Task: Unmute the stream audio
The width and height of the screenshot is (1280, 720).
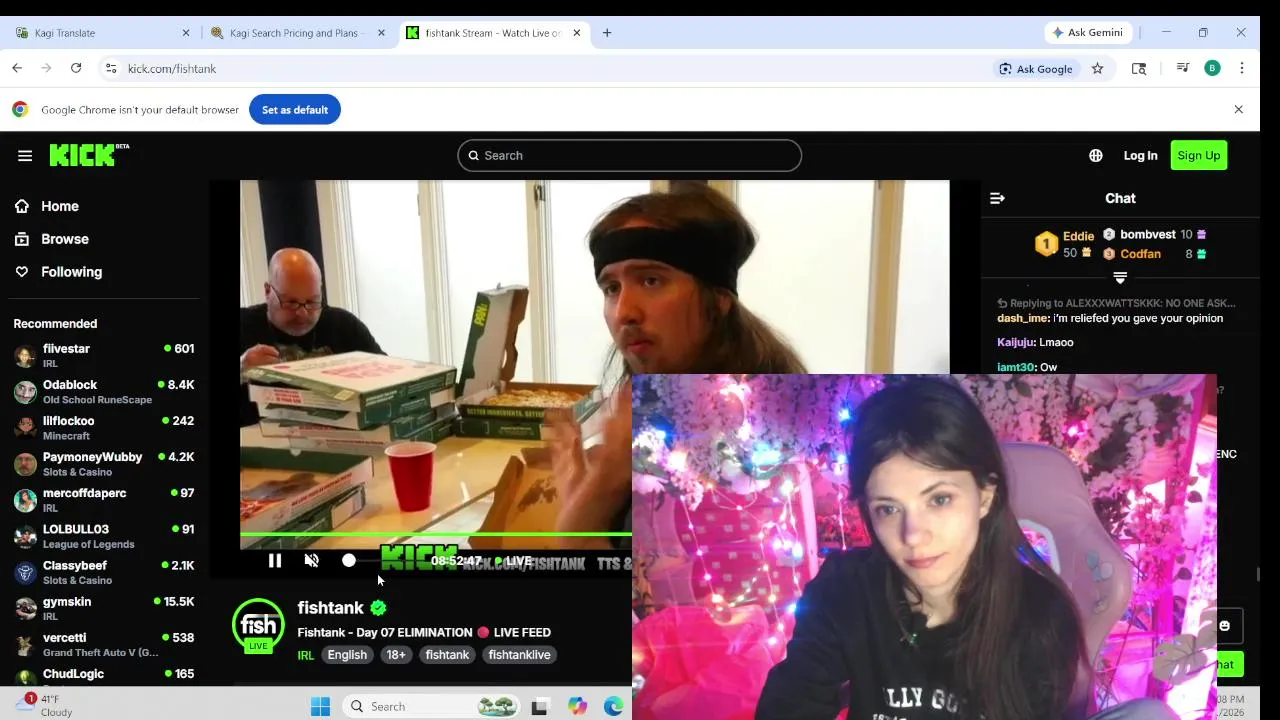Action: (312, 561)
